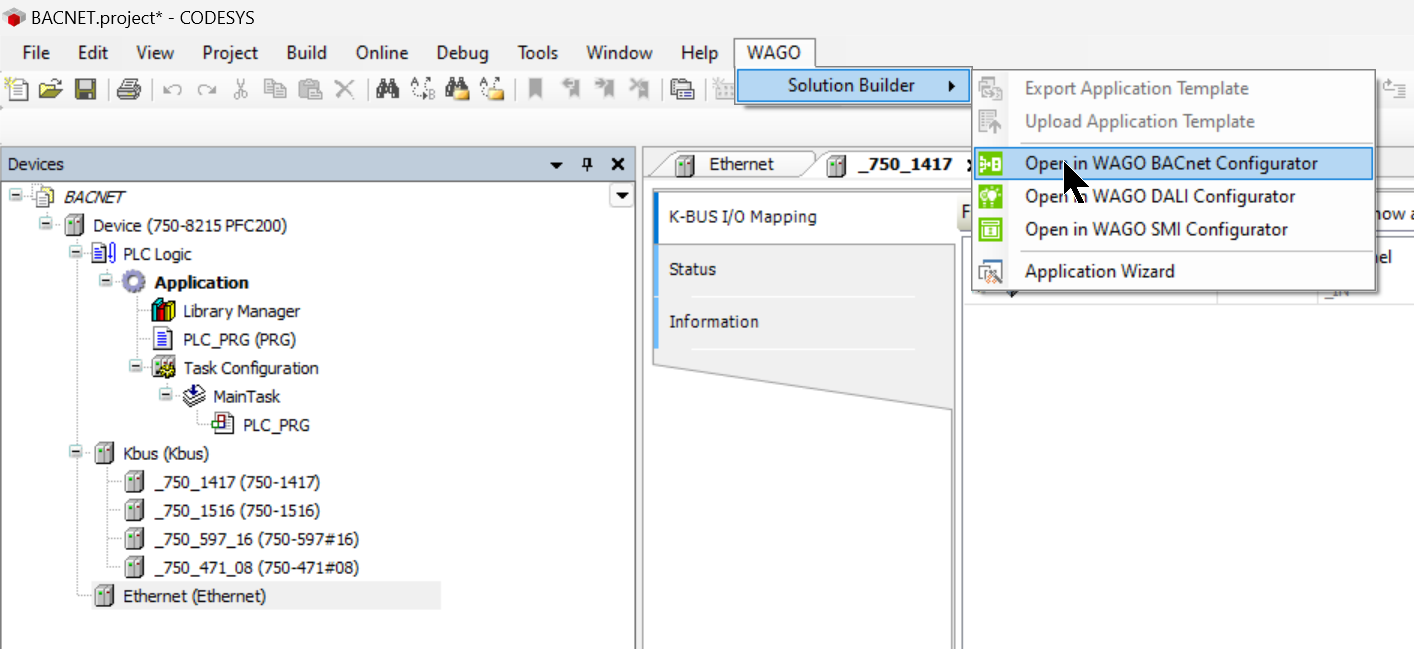This screenshot has height=649, width=1414.
Task: Collapse the PLC Logic node
Action: coord(75,252)
